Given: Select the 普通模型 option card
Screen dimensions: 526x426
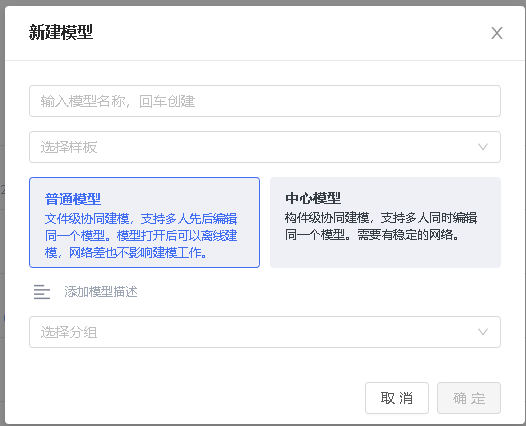Looking at the screenshot, I should [145, 222].
